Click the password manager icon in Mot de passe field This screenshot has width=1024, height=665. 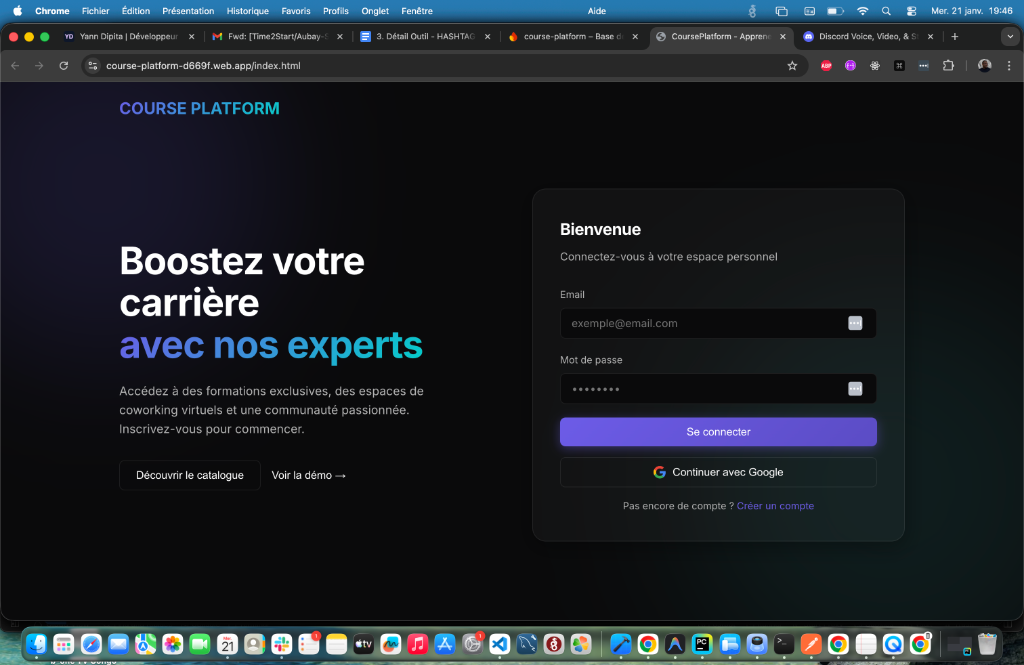coord(854,389)
